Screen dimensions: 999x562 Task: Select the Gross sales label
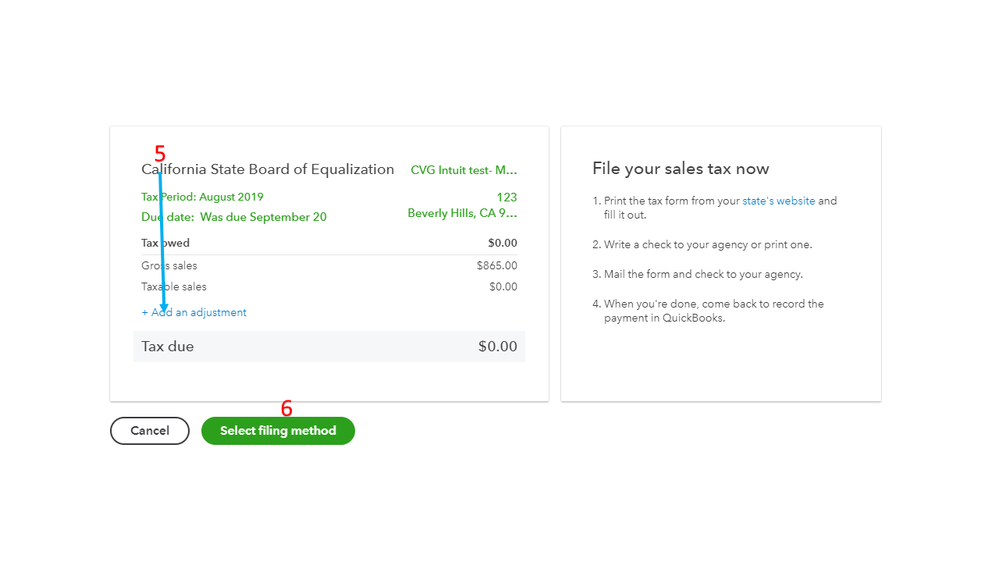(170, 266)
